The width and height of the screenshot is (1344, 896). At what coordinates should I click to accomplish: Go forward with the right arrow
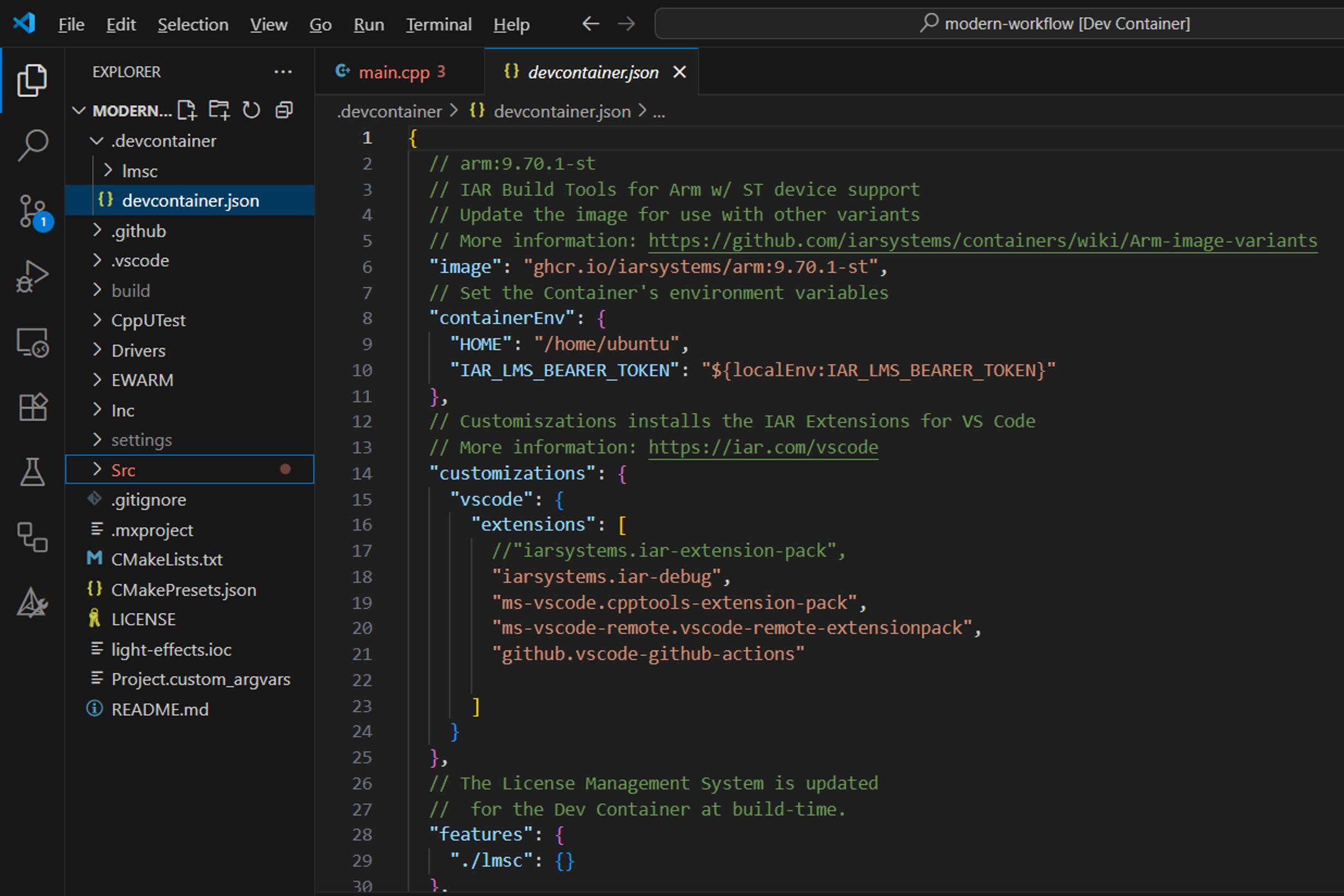pos(627,23)
